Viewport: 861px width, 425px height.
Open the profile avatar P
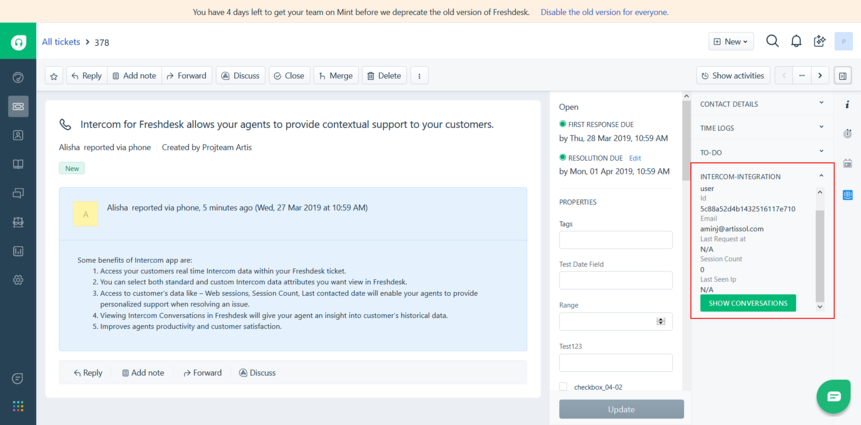coord(843,41)
